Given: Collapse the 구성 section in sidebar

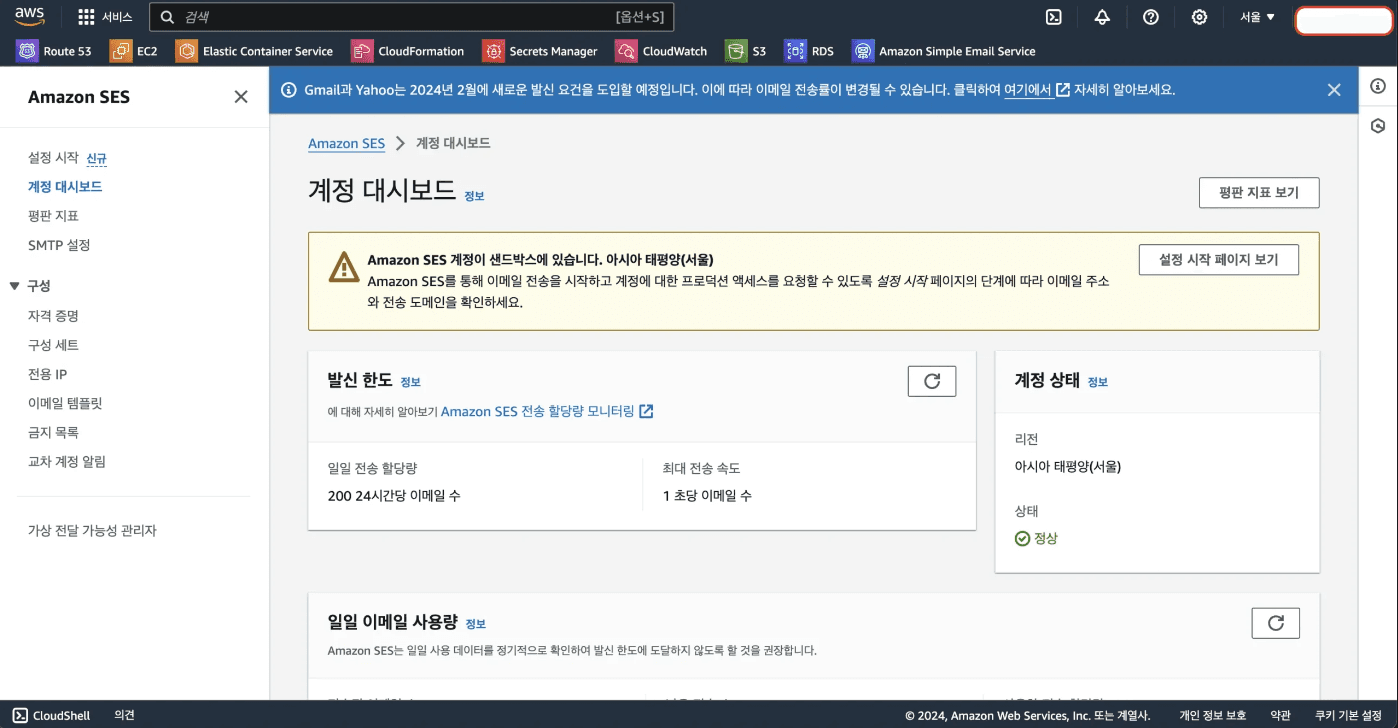Looking at the screenshot, I should pos(15,285).
